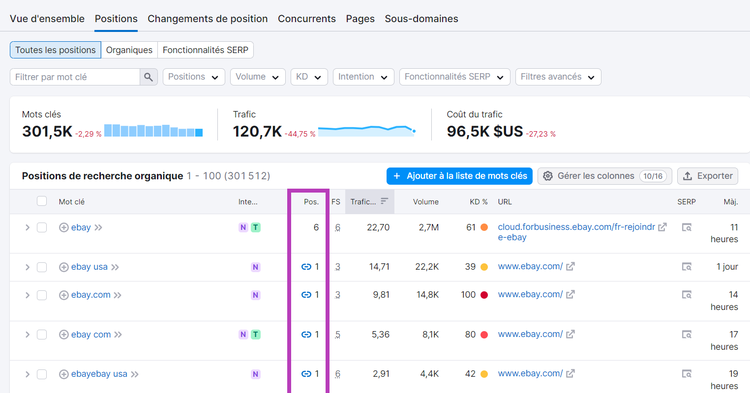Click sitelink chain icon in 'ebay usa' position
This screenshot has height=393, width=750.
click(306, 267)
